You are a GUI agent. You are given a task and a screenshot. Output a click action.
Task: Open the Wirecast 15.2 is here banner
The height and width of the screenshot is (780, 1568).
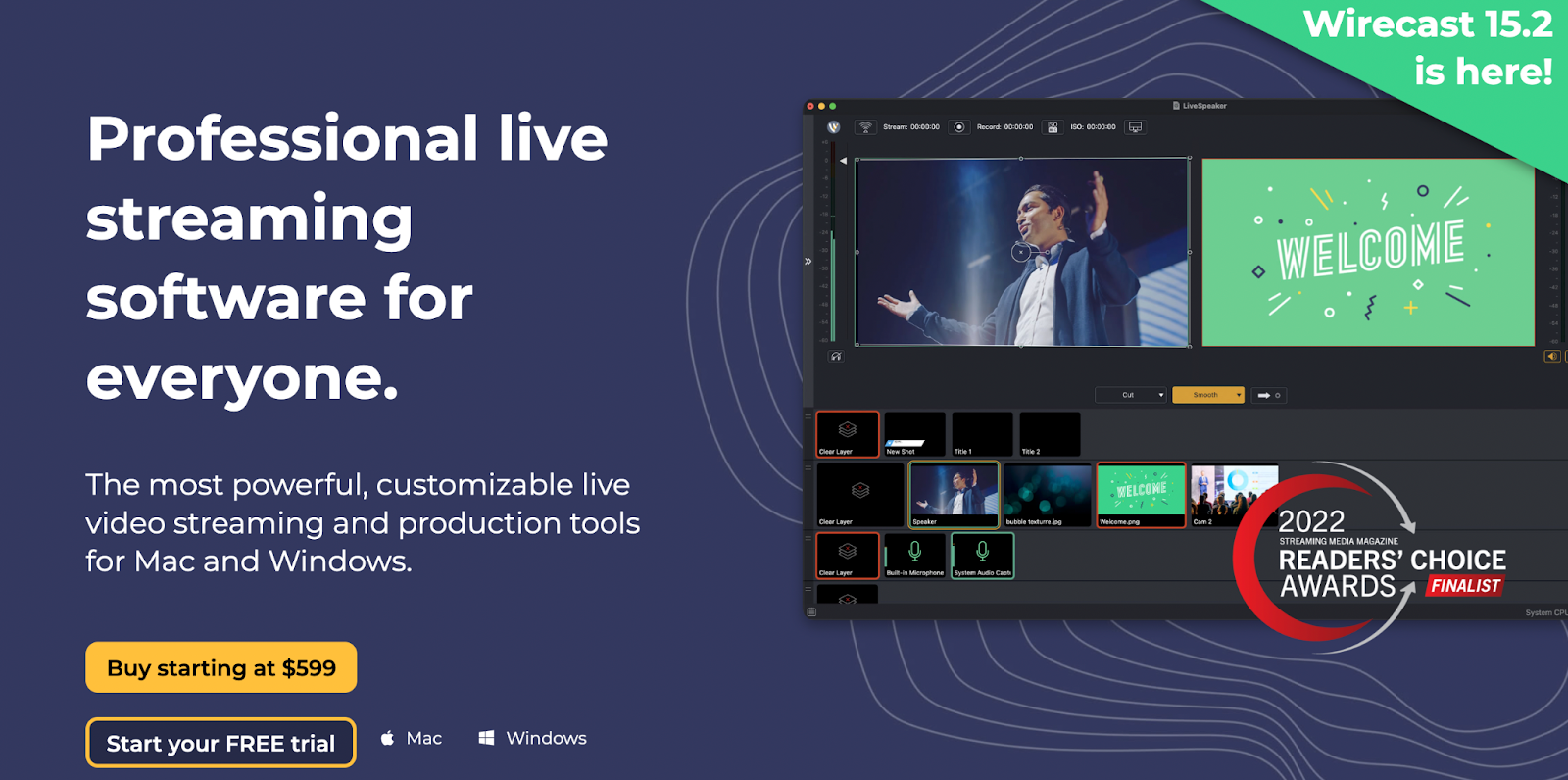(x=1428, y=47)
